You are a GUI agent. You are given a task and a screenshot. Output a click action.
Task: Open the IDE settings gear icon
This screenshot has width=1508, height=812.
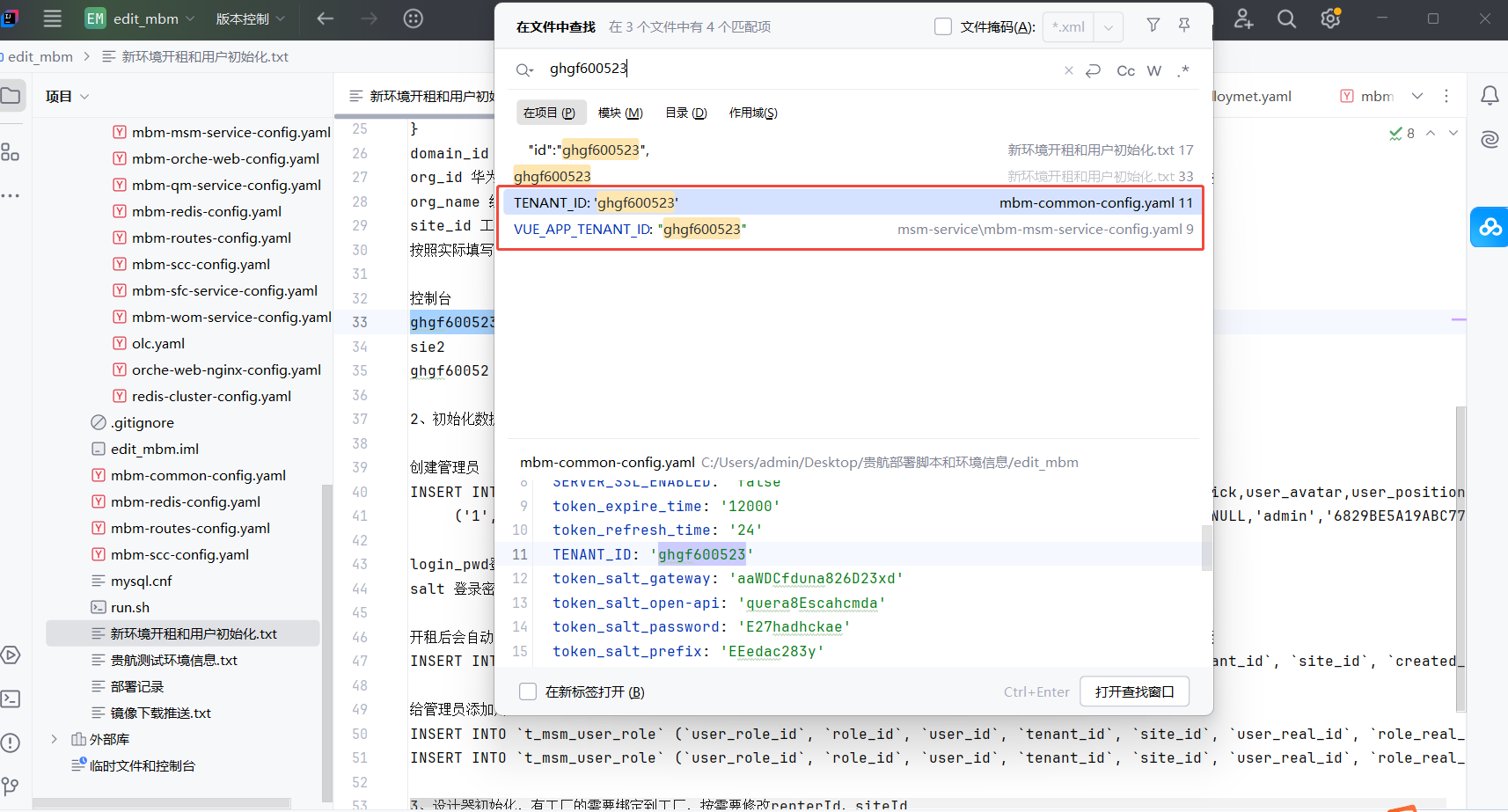pos(1330,18)
